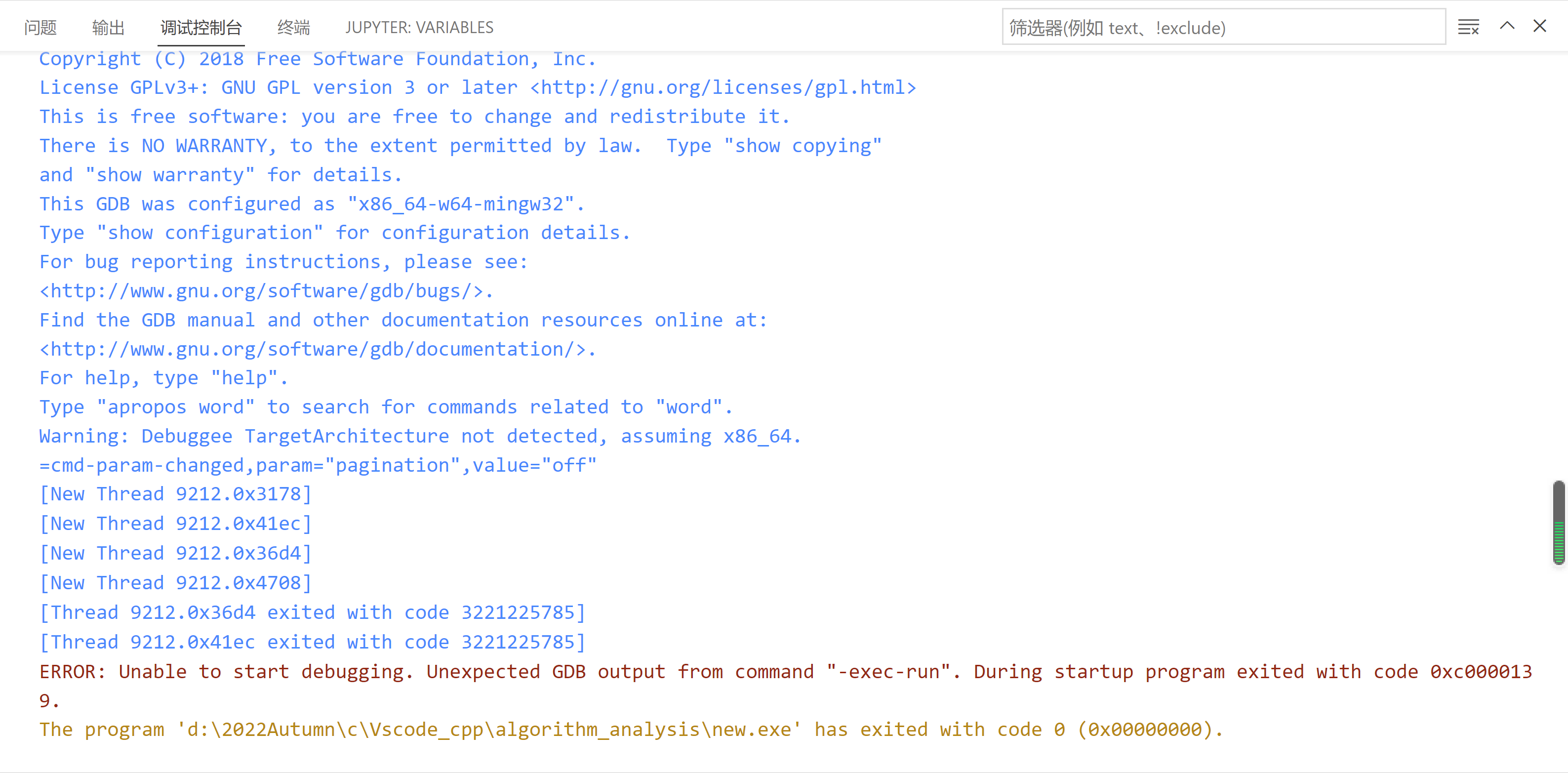Open the JUPYTER: VARIABLES tab
The width and height of the screenshot is (1568, 773).
coord(419,27)
